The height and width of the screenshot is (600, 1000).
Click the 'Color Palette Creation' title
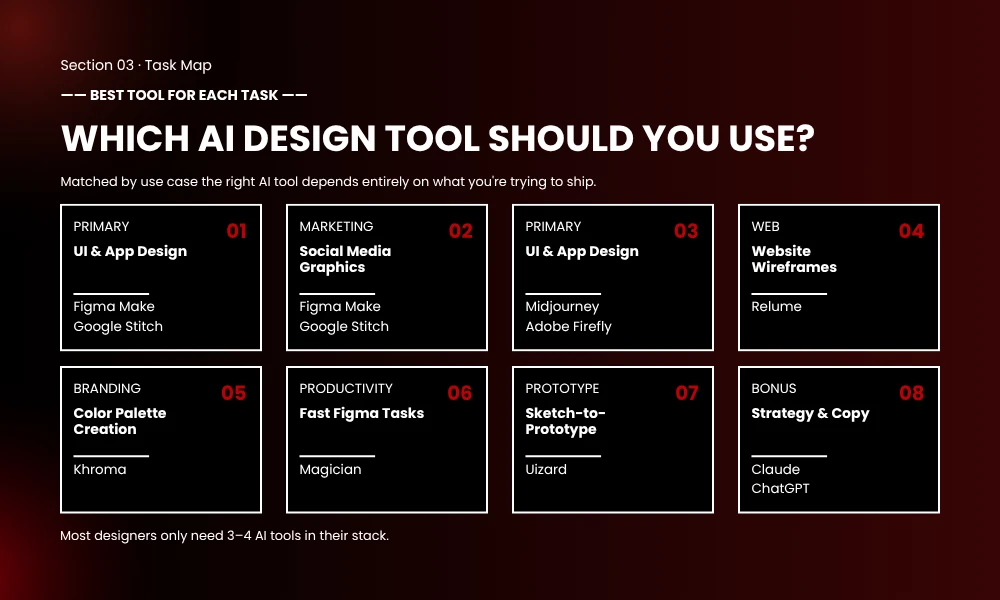pos(120,421)
